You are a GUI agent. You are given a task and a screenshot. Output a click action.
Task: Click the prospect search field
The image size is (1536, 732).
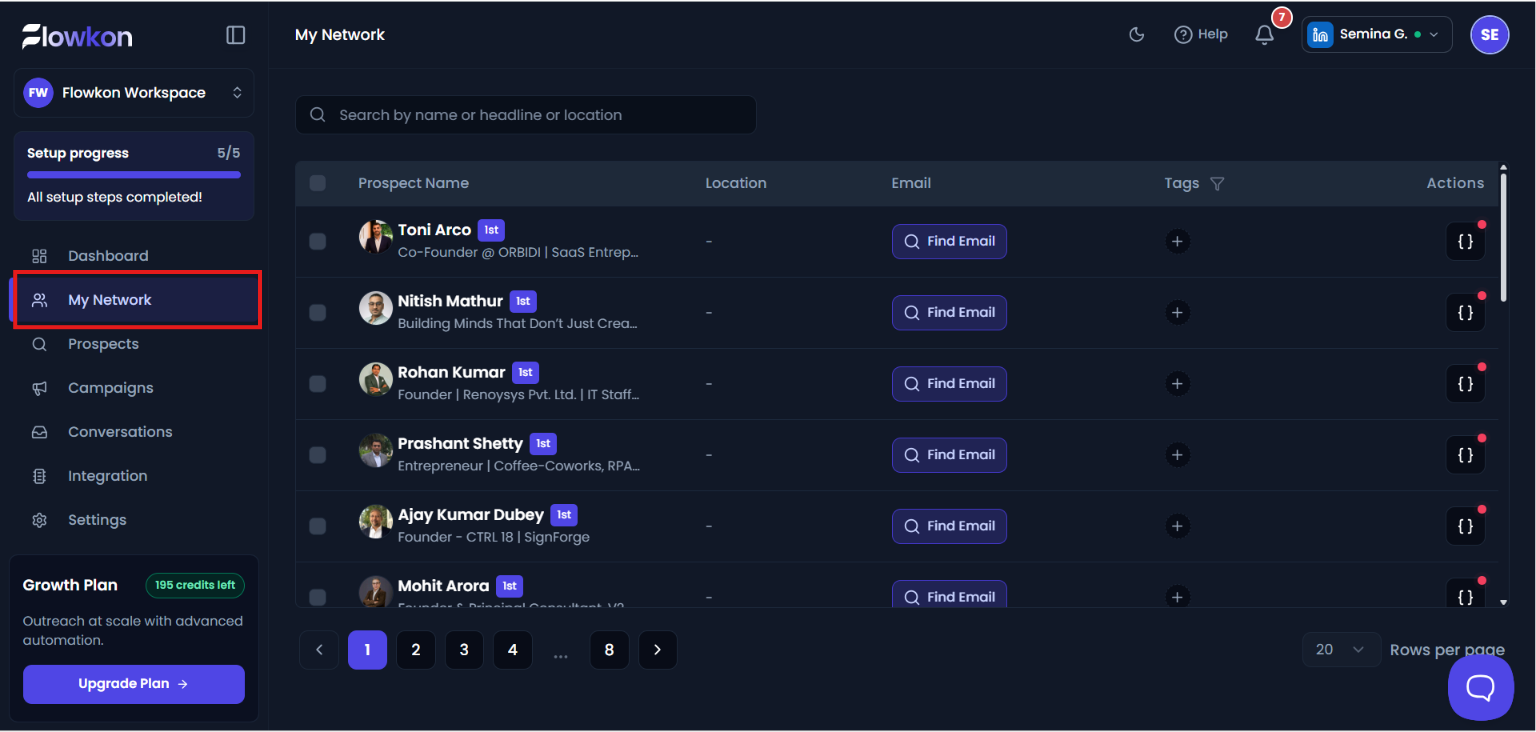pyautogui.click(x=526, y=115)
